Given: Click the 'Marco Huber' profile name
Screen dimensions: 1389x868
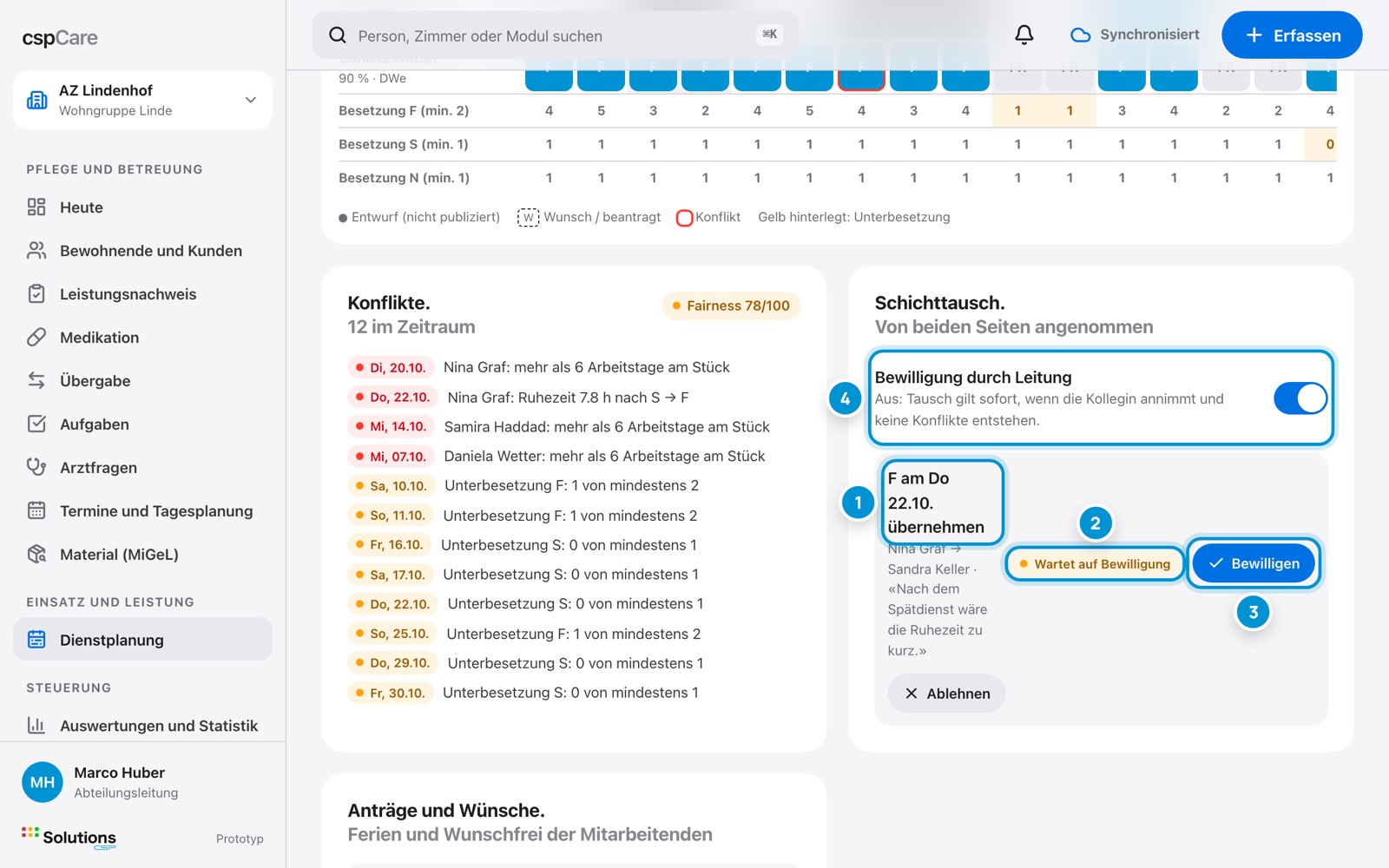Looking at the screenshot, I should pos(120,773).
